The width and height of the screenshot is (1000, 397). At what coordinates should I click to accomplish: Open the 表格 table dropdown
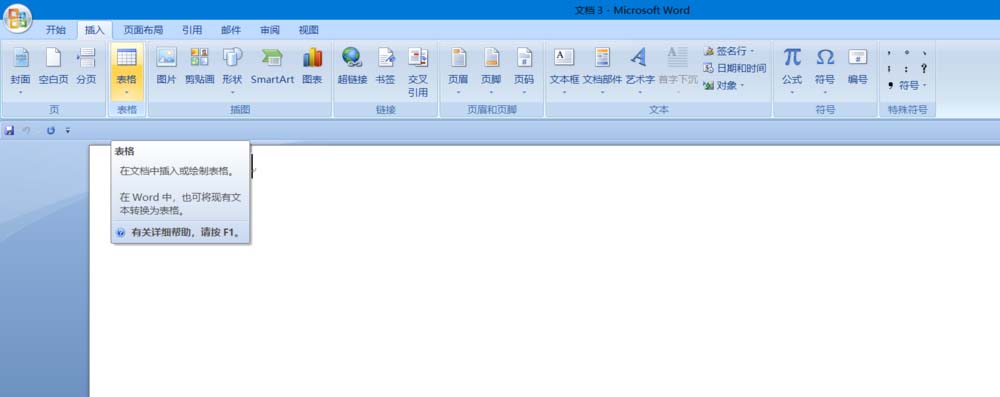point(126,70)
